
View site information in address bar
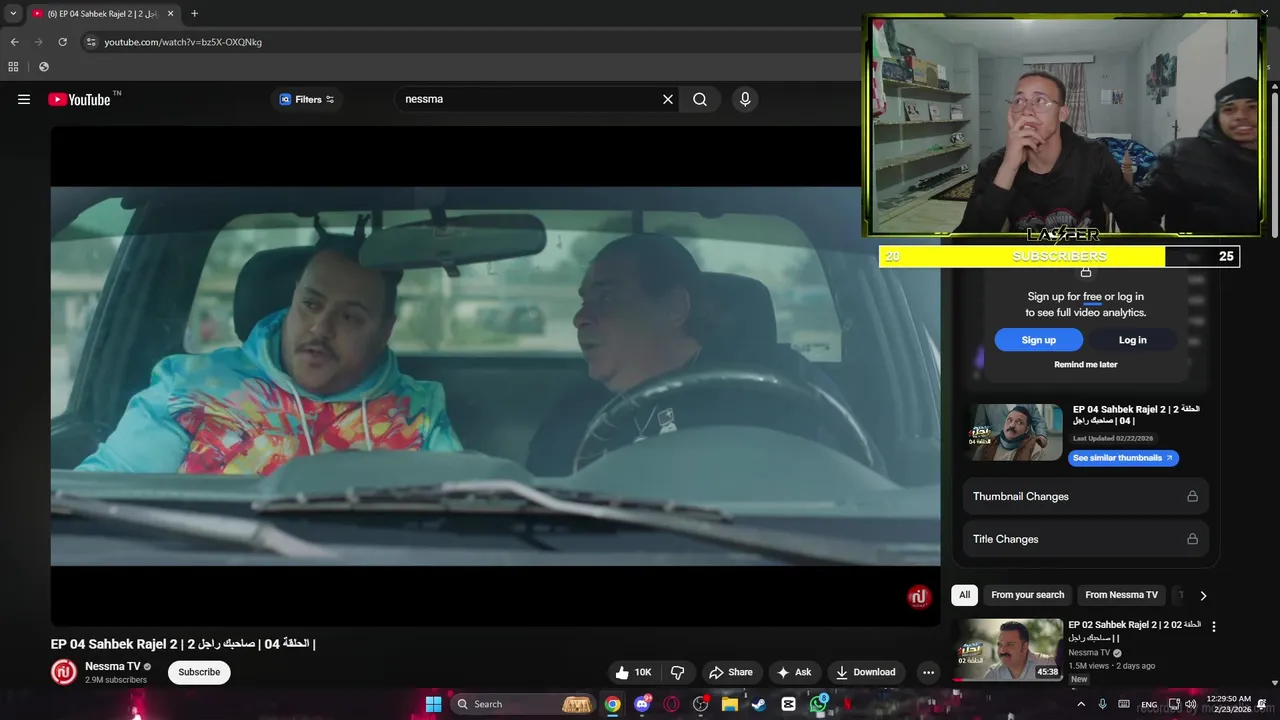[90, 42]
